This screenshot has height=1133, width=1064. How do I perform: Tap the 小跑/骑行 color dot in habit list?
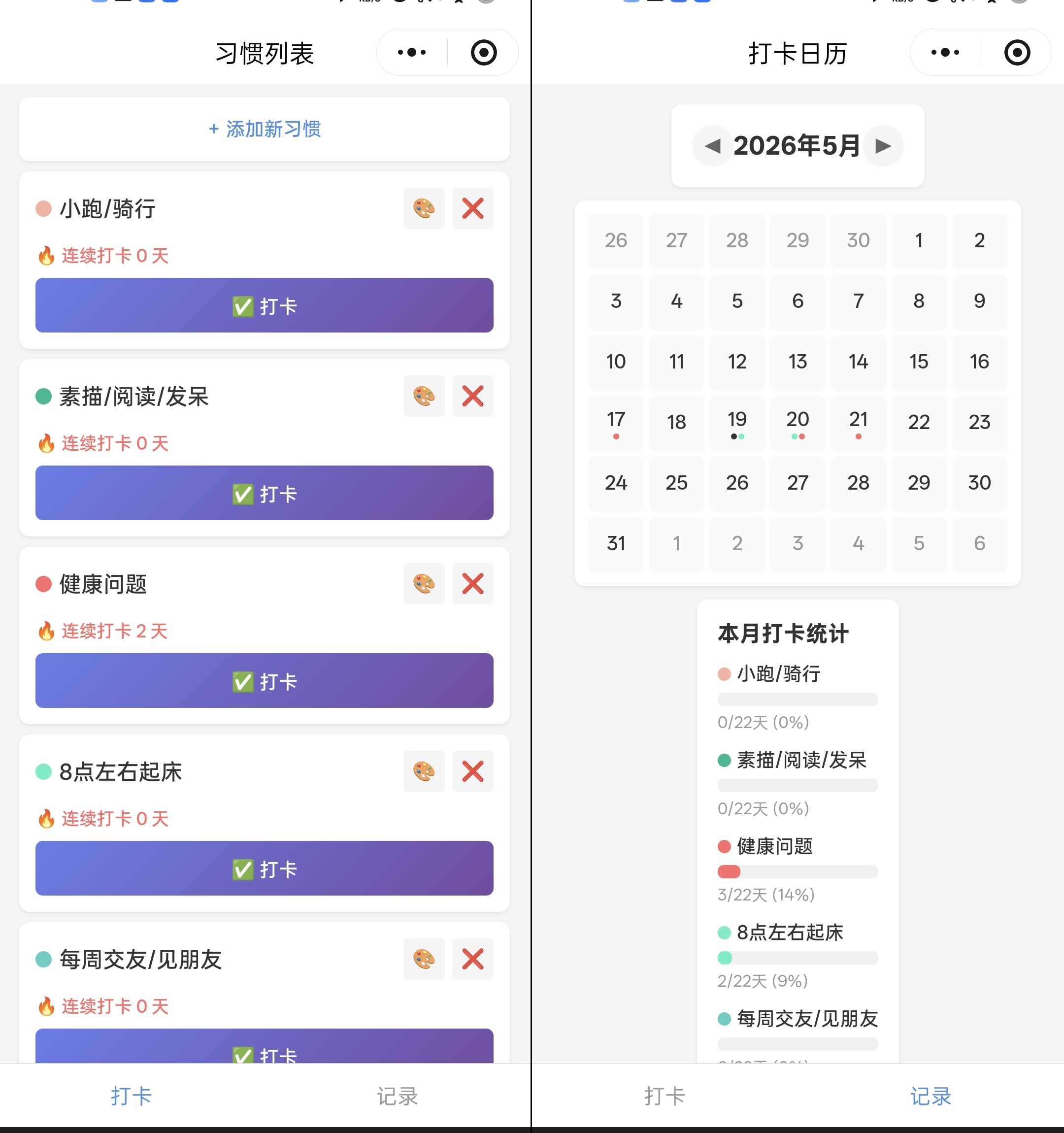[x=44, y=208]
